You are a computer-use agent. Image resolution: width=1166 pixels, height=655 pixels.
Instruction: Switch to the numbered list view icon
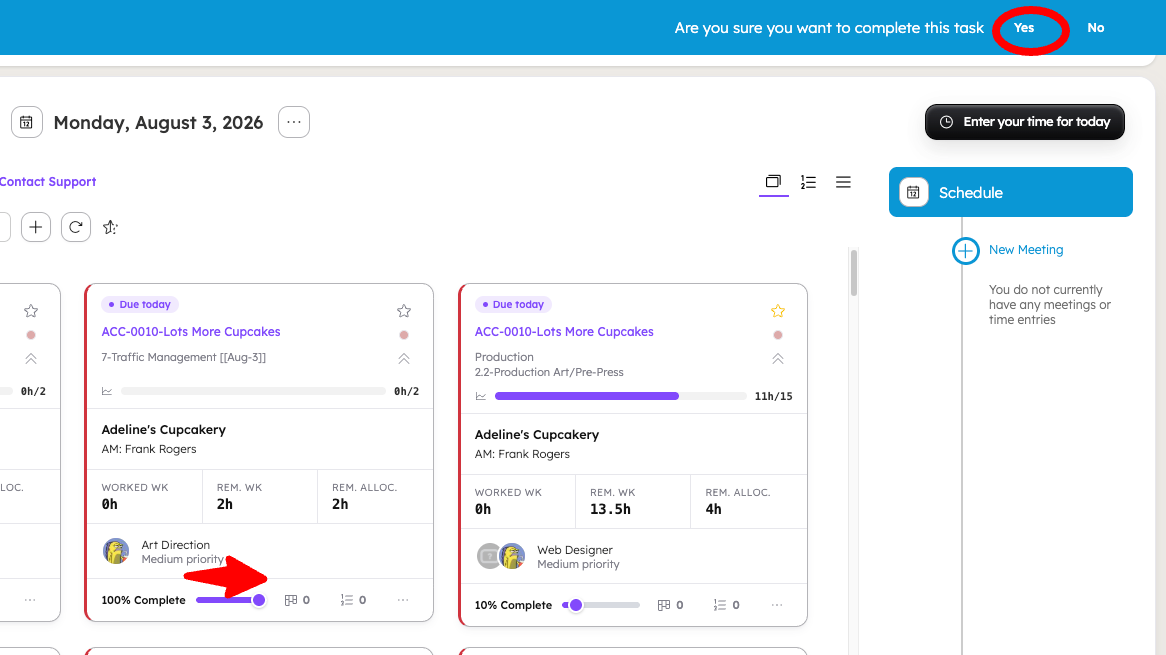808,181
